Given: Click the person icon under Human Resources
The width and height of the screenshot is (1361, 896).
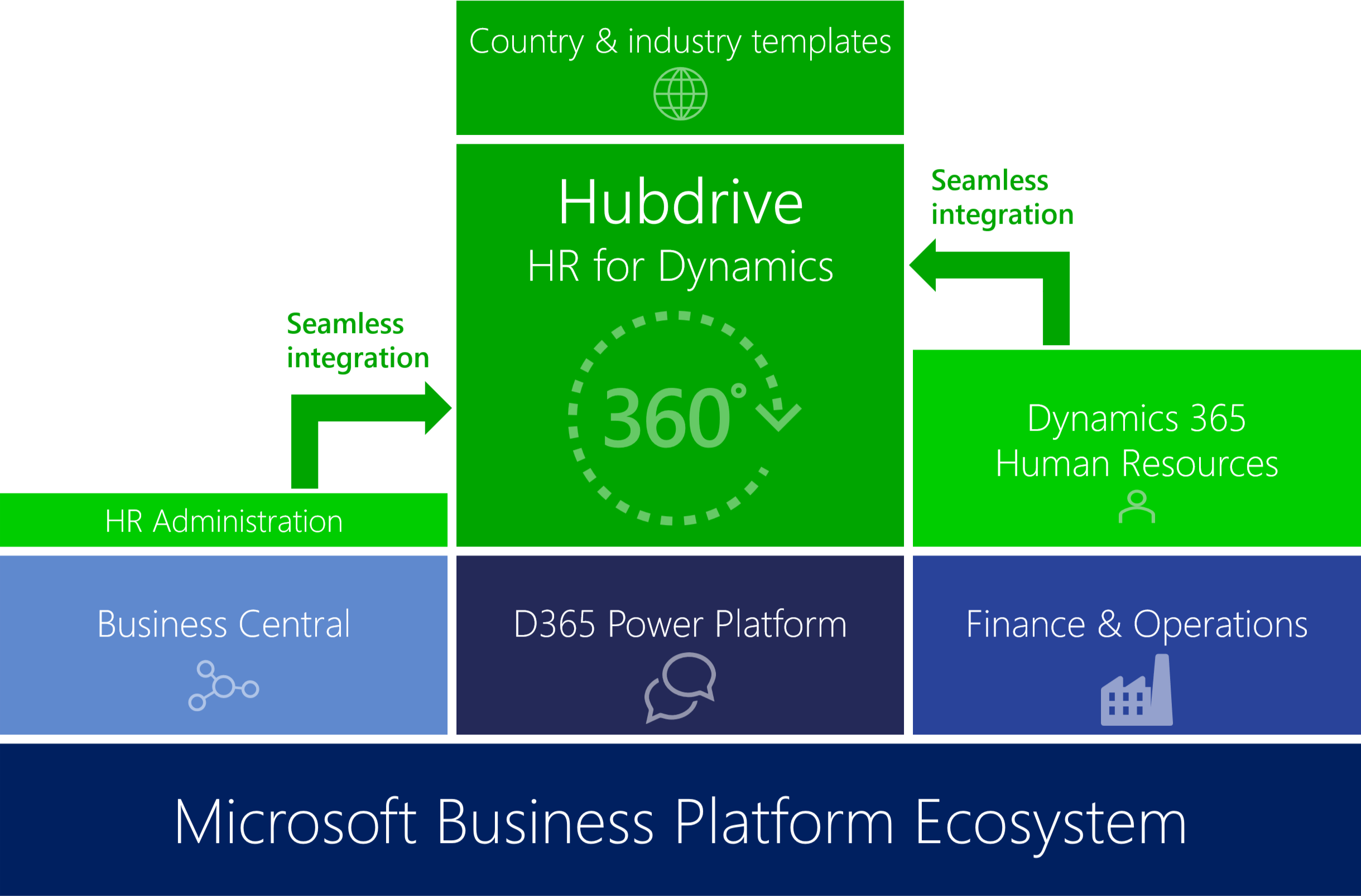Looking at the screenshot, I should pyautogui.click(x=1137, y=507).
